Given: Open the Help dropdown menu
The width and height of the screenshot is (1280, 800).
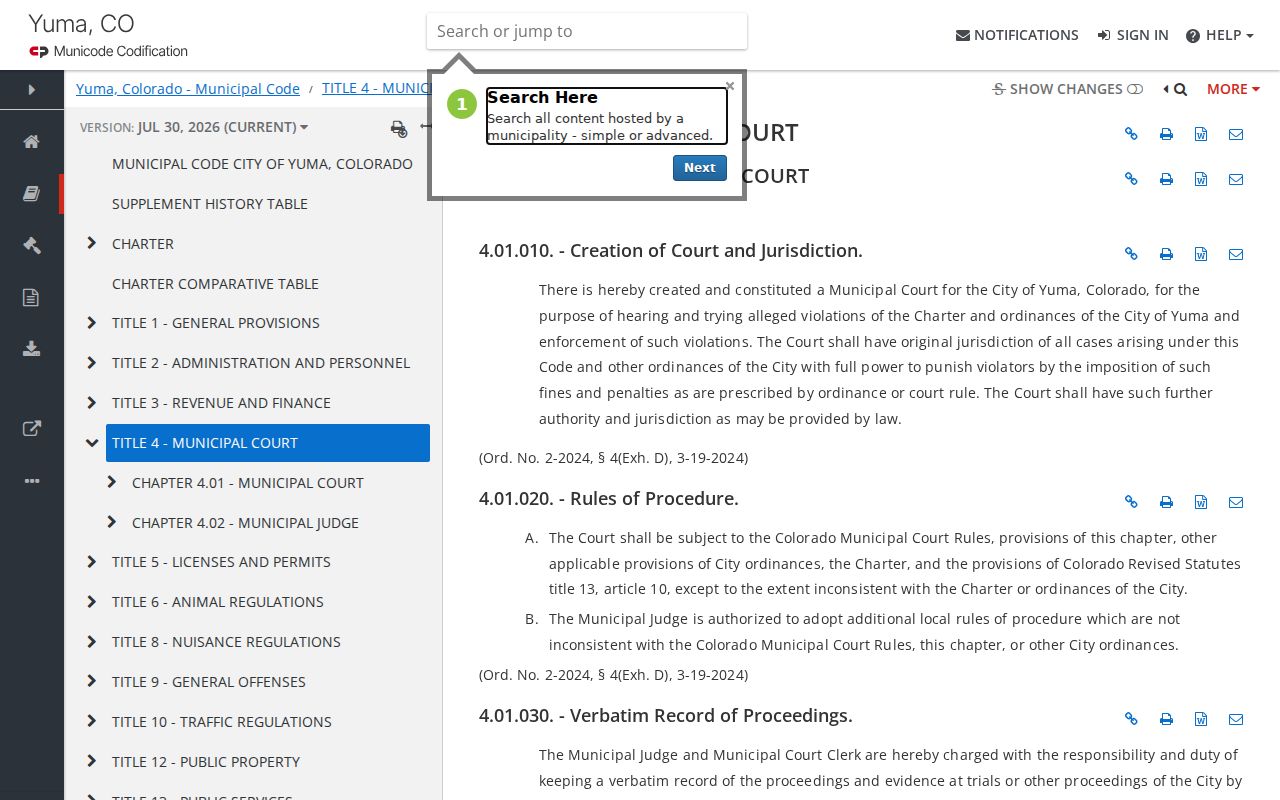Looking at the screenshot, I should pos(1219,35).
